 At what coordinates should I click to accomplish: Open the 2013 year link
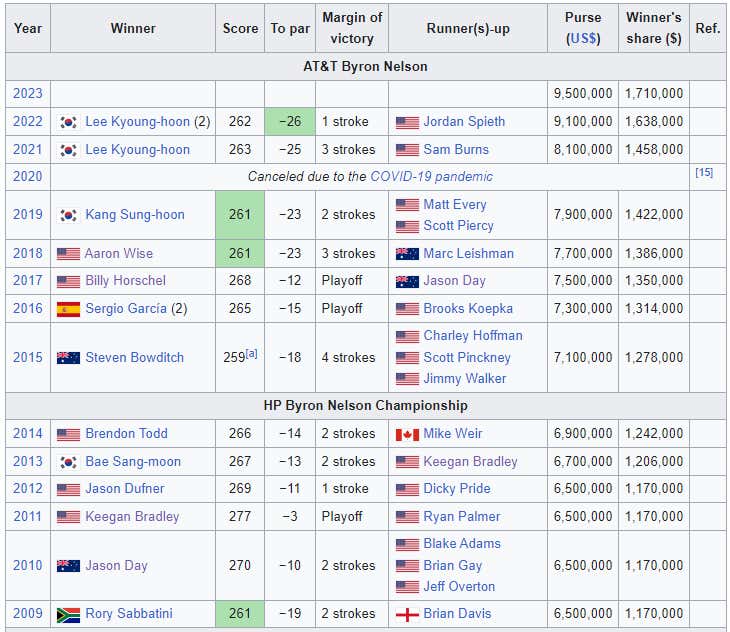(27, 462)
